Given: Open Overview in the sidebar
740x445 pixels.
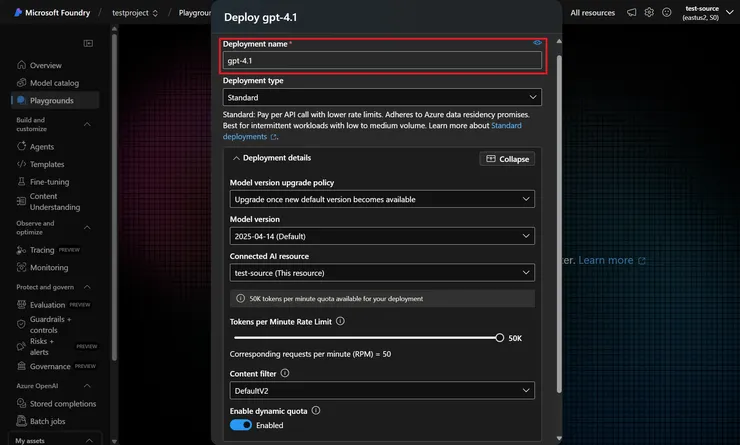Looking at the screenshot, I should 45,65.
